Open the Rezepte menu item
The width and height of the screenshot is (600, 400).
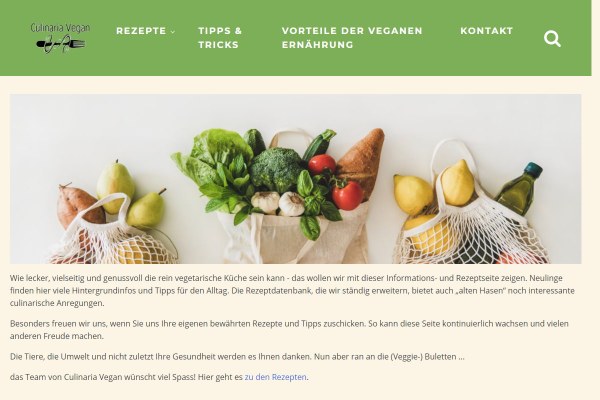141,31
